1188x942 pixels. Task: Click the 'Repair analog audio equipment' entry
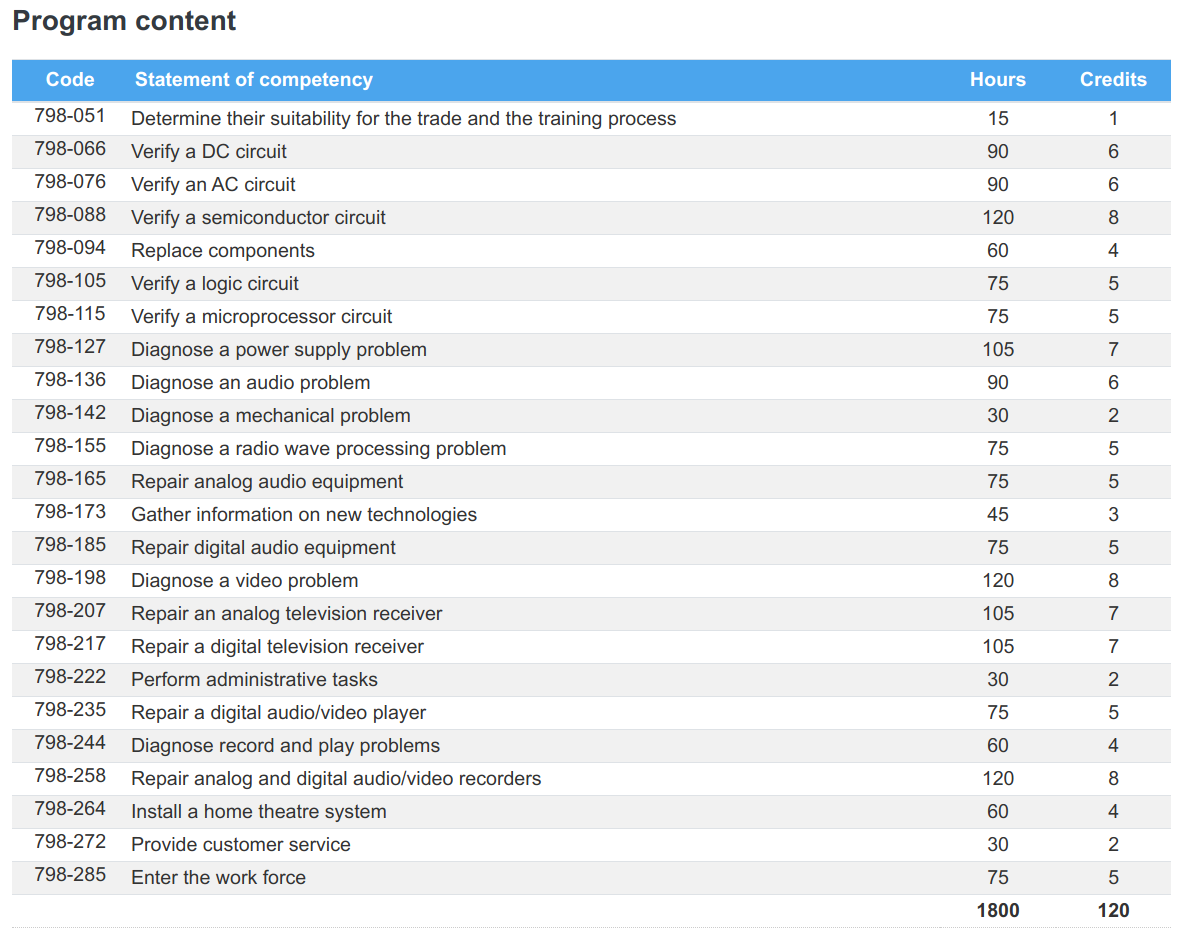pos(267,482)
